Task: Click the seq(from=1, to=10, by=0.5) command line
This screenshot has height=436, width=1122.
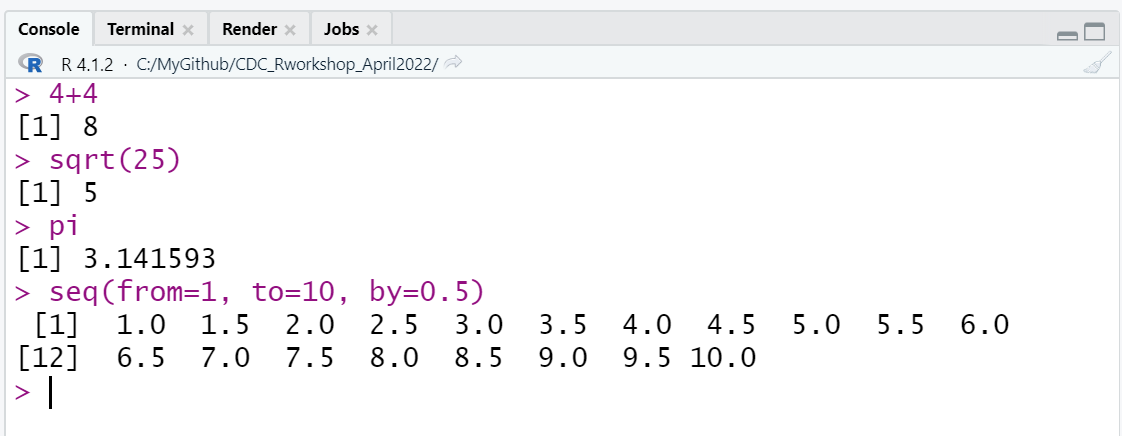Action: point(250,291)
